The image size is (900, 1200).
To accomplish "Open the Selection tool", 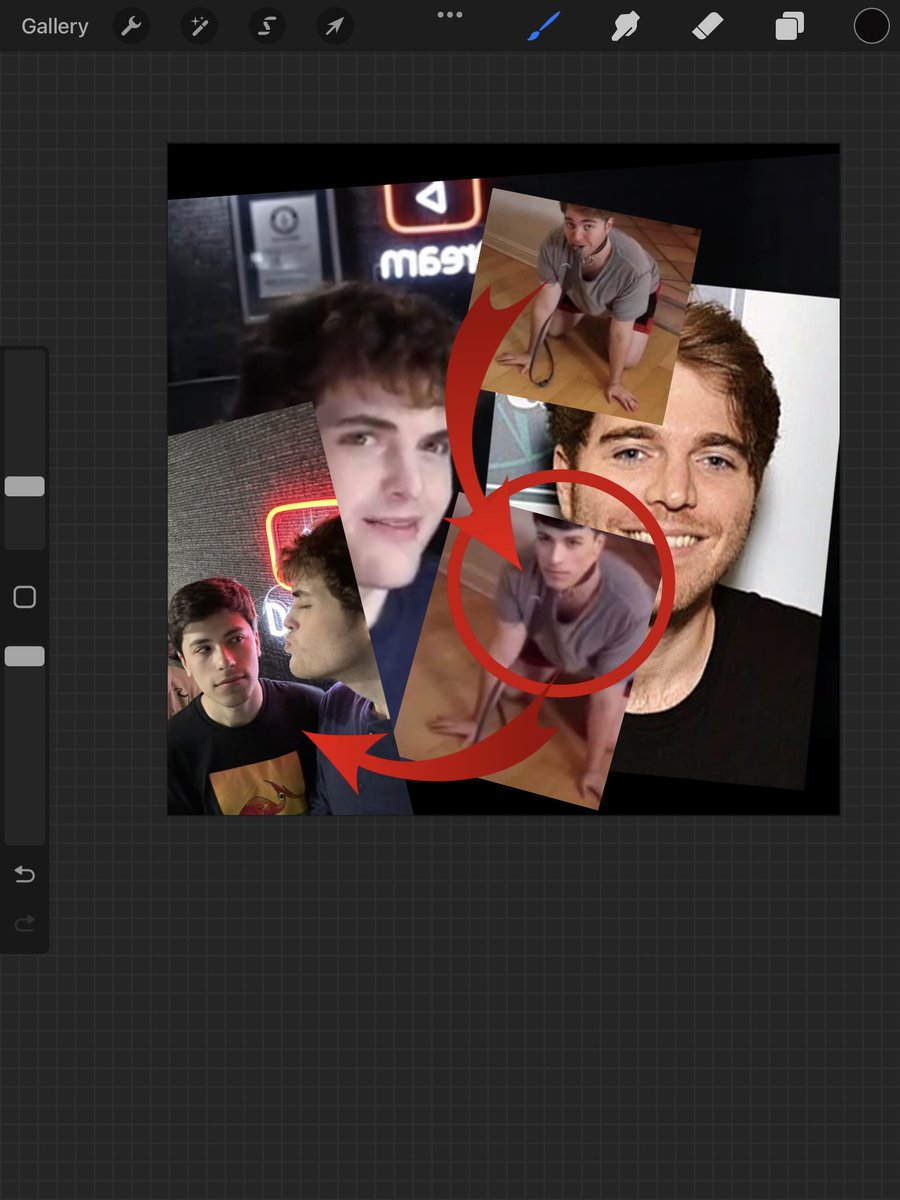I will pos(267,27).
